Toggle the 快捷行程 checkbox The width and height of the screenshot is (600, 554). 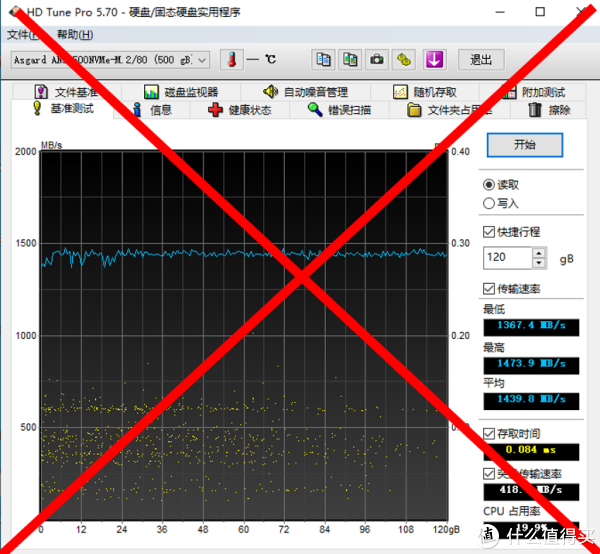tap(489, 231)
